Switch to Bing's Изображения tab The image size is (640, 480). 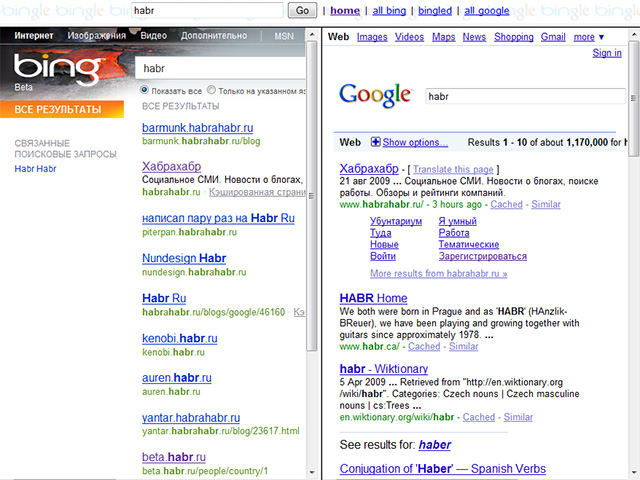[x=96, y=36]
